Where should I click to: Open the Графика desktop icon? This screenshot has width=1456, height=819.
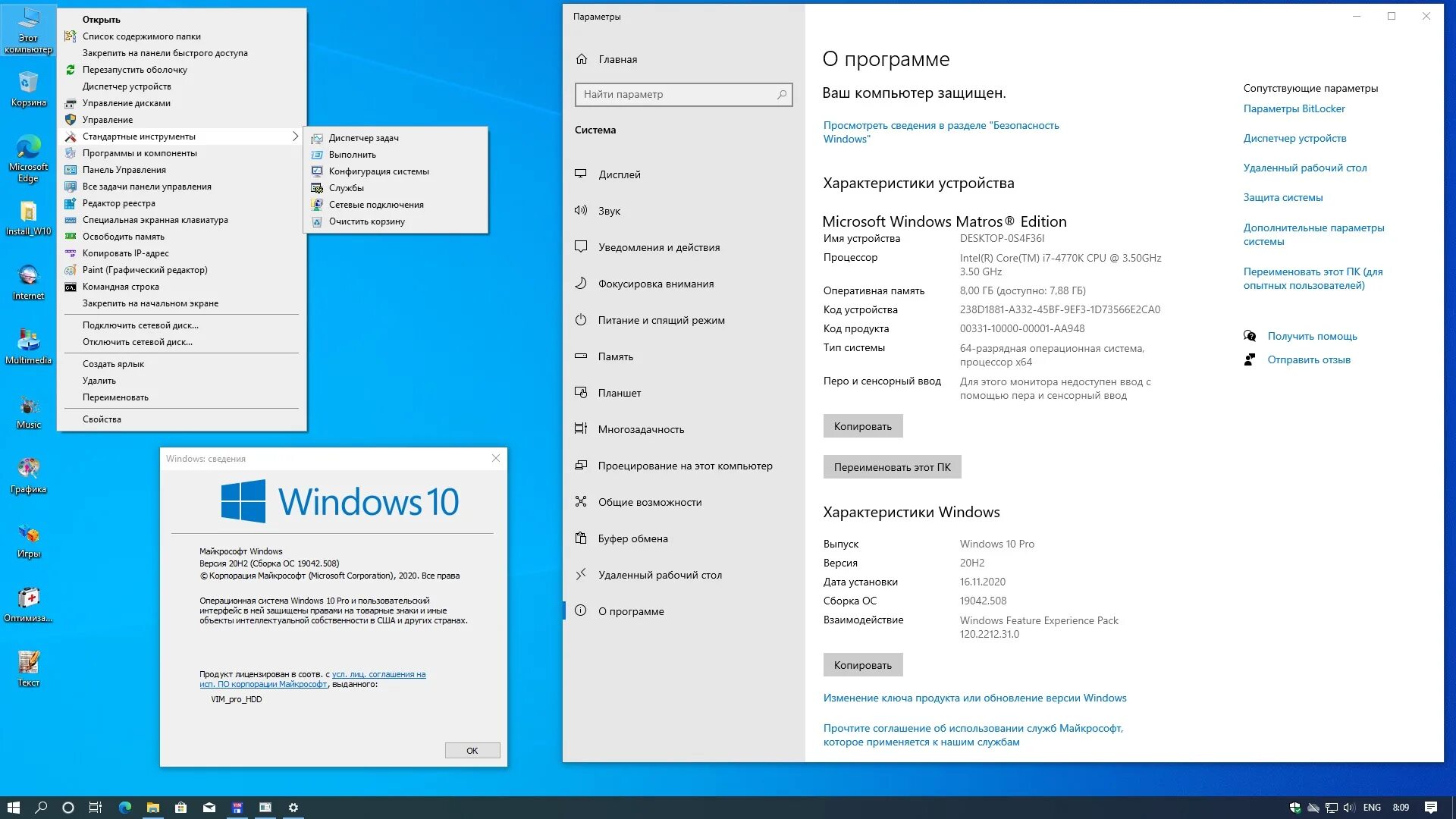(x=28, y=476)
